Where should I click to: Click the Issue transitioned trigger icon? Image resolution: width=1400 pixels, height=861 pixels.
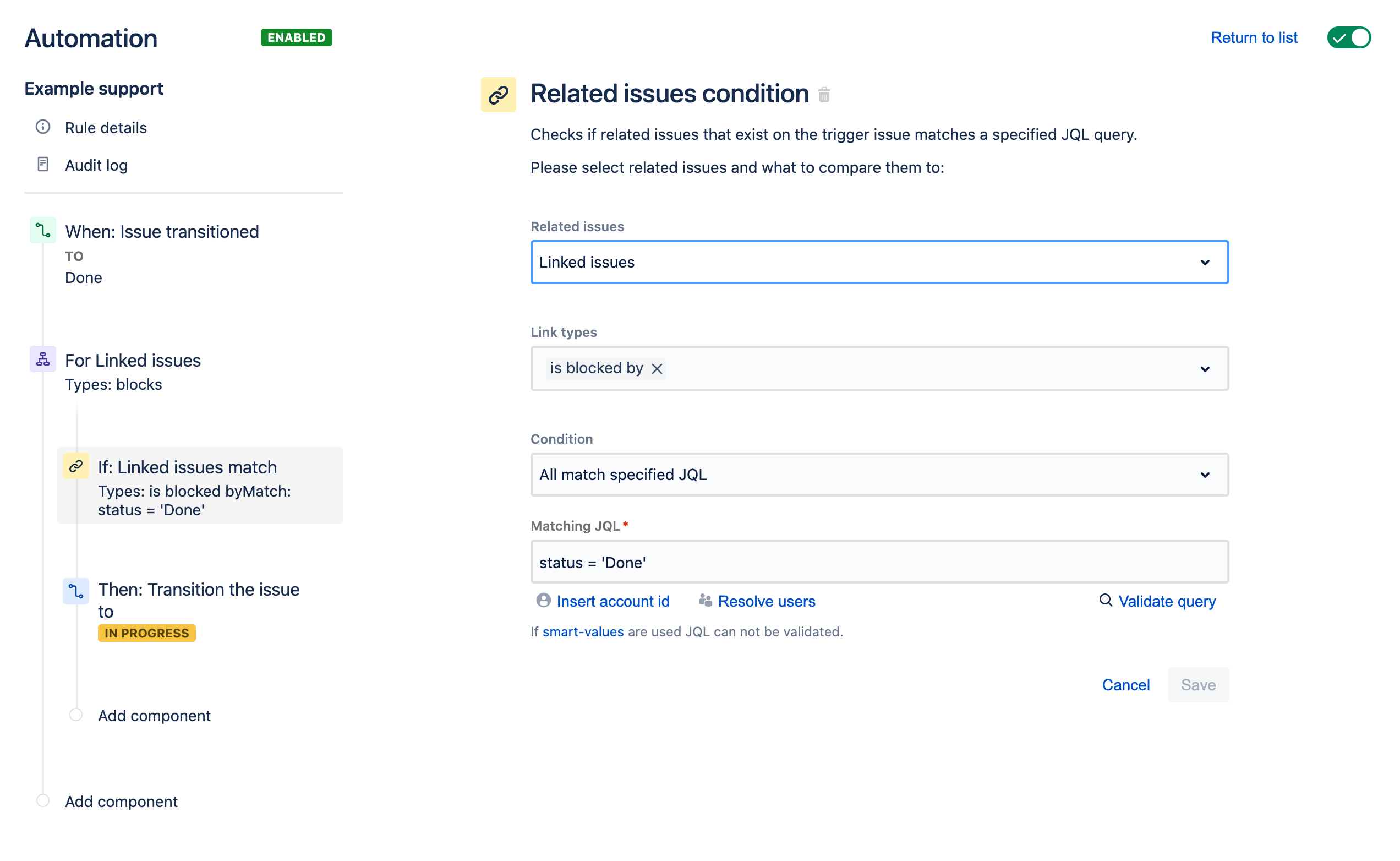(43, 230)
